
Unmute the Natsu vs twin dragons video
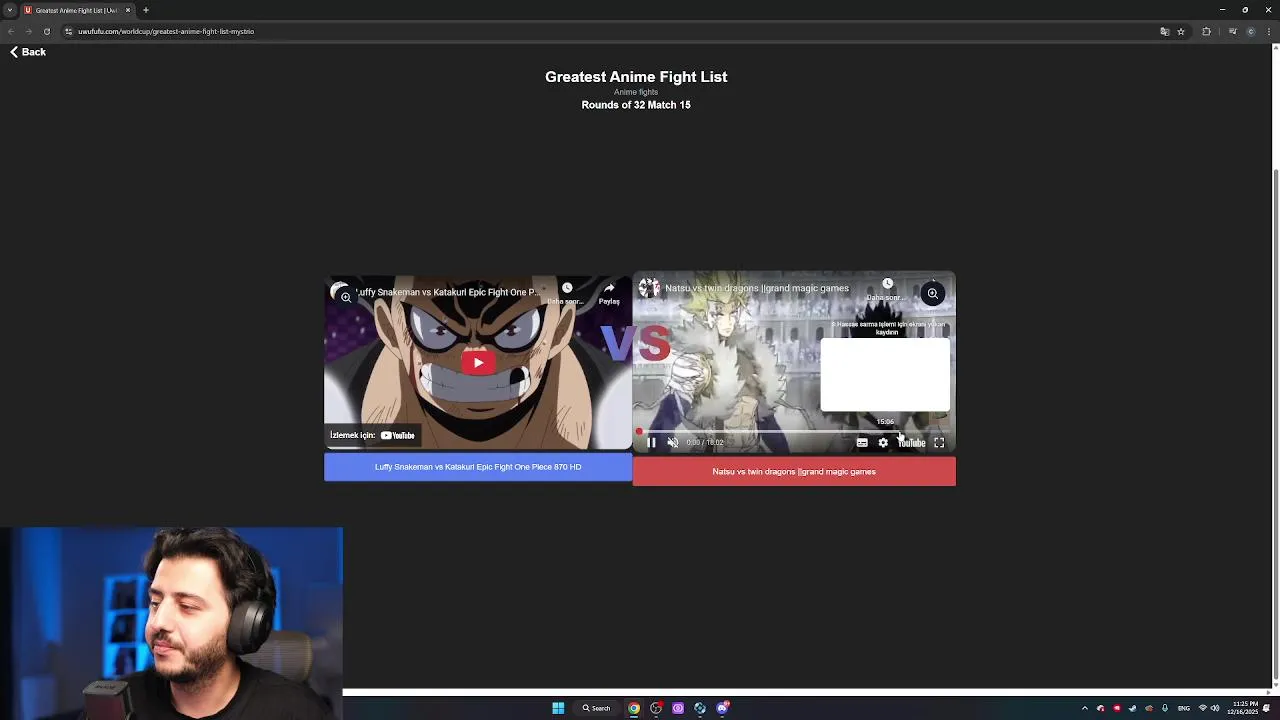(672, 442)
